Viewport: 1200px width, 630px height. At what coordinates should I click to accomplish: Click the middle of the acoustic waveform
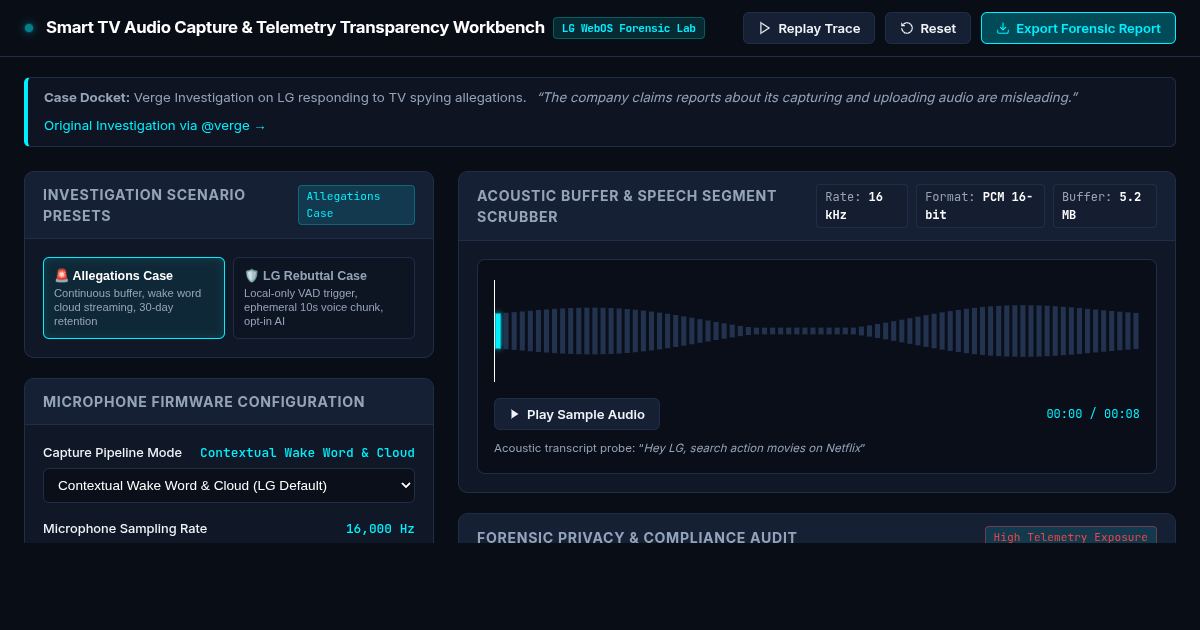817,331
